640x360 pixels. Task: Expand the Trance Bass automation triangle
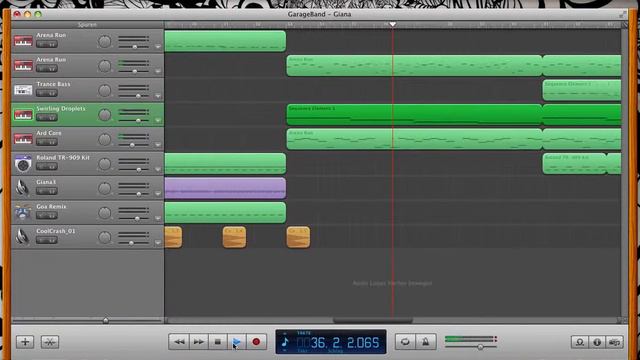158,96
